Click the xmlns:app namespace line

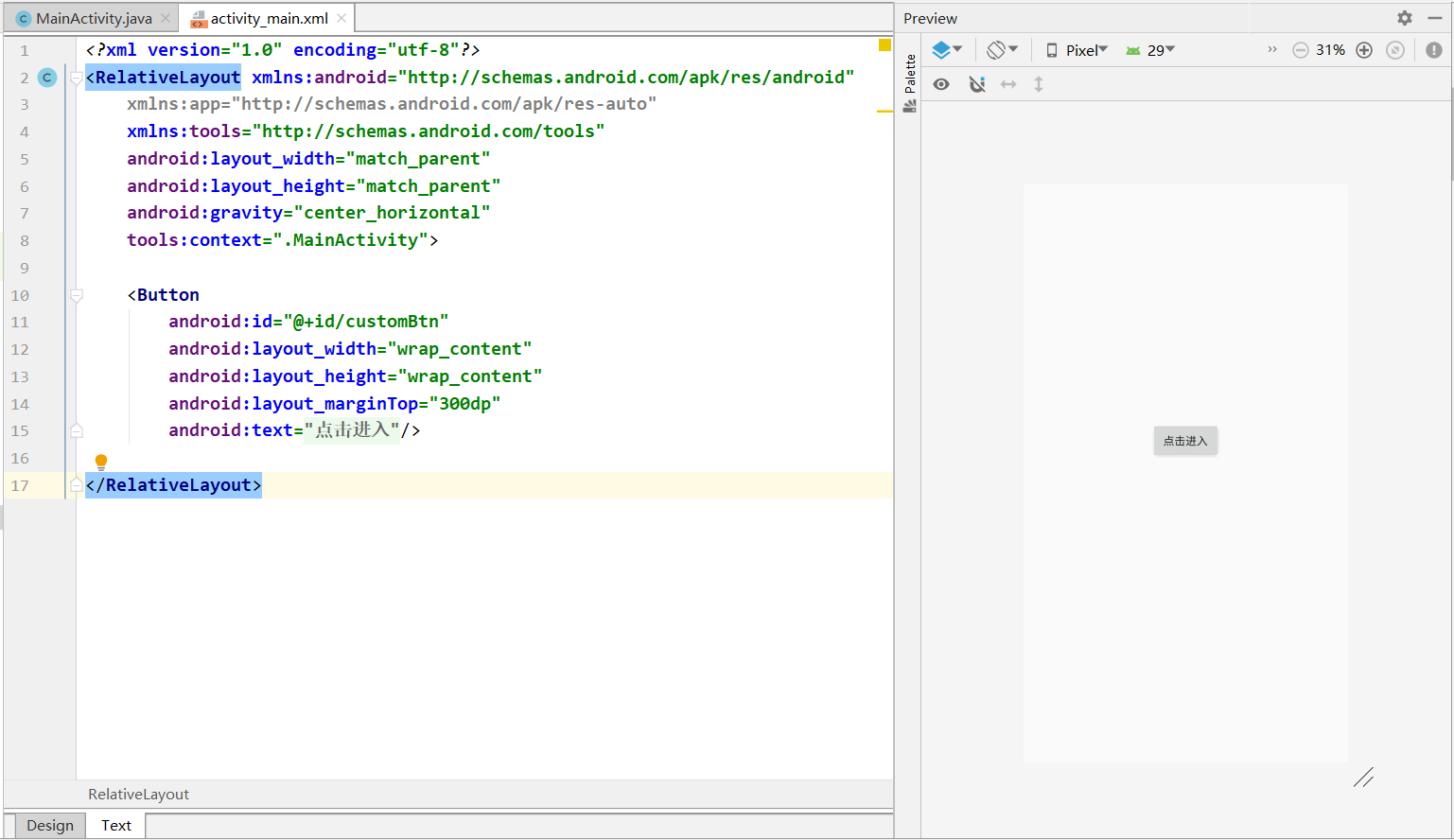392,104
